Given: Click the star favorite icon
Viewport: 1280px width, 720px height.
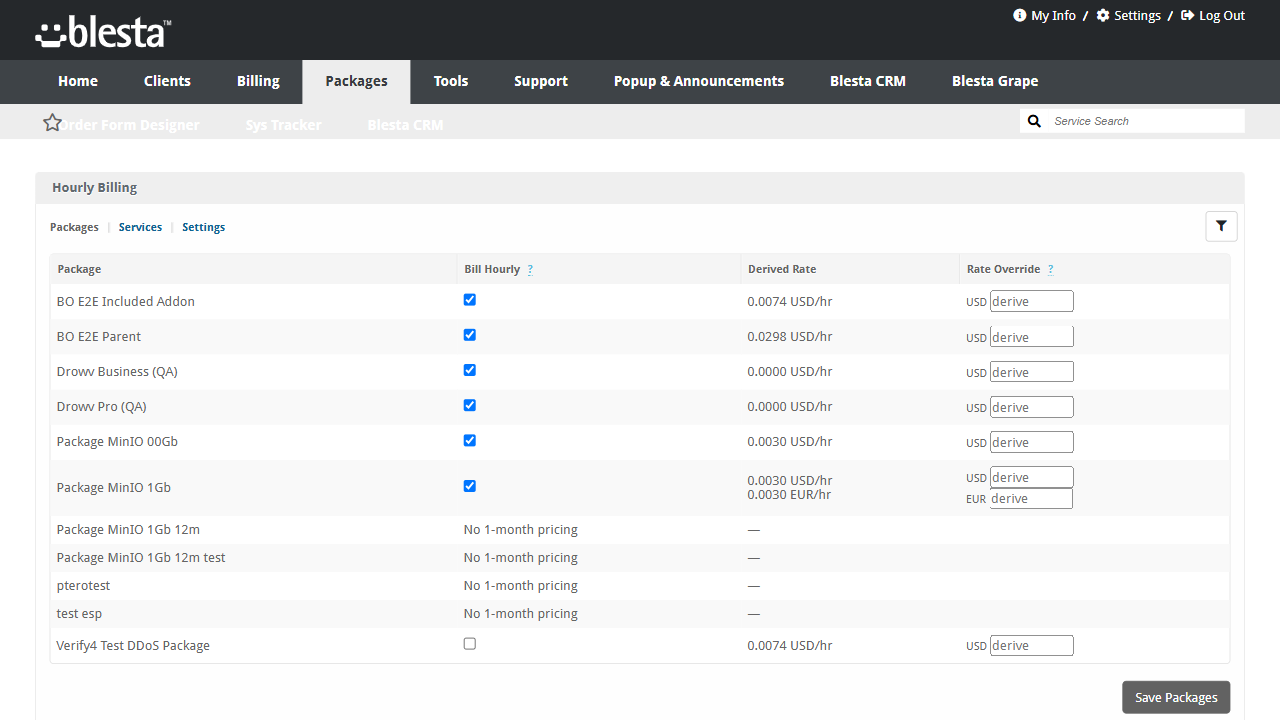Looking at the screenshot, I should click(53, 122).
